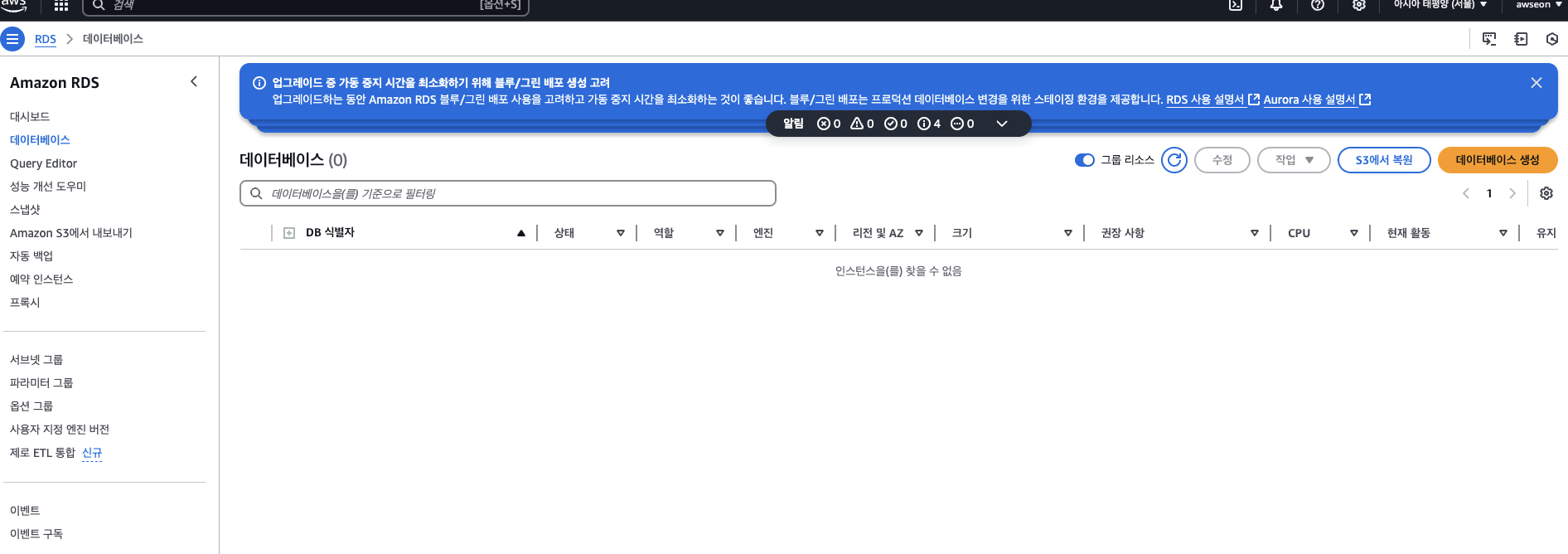Open 이벤트 구독 in the sidebar

(36, 534)
